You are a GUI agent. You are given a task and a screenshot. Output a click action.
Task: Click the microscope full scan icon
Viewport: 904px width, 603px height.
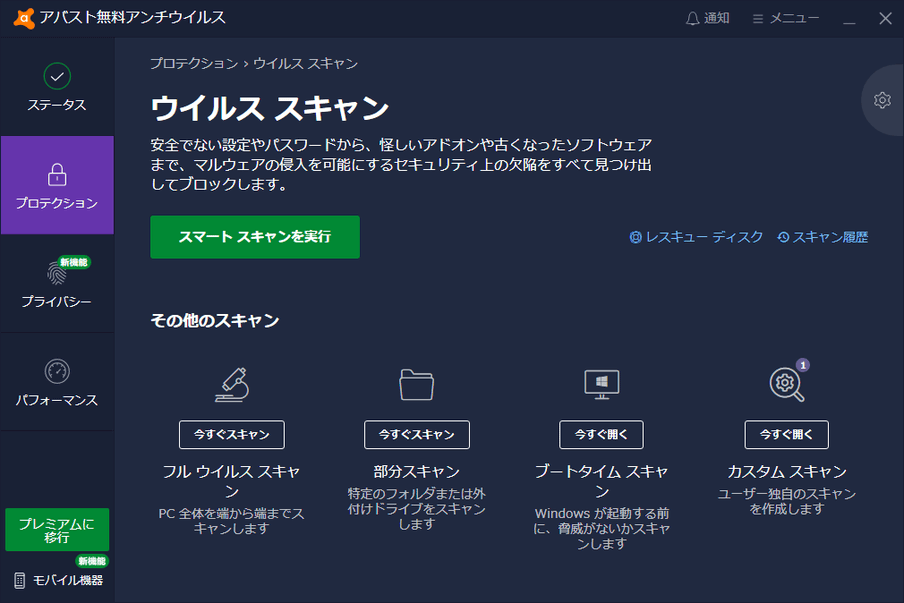[x=232, y=385]
